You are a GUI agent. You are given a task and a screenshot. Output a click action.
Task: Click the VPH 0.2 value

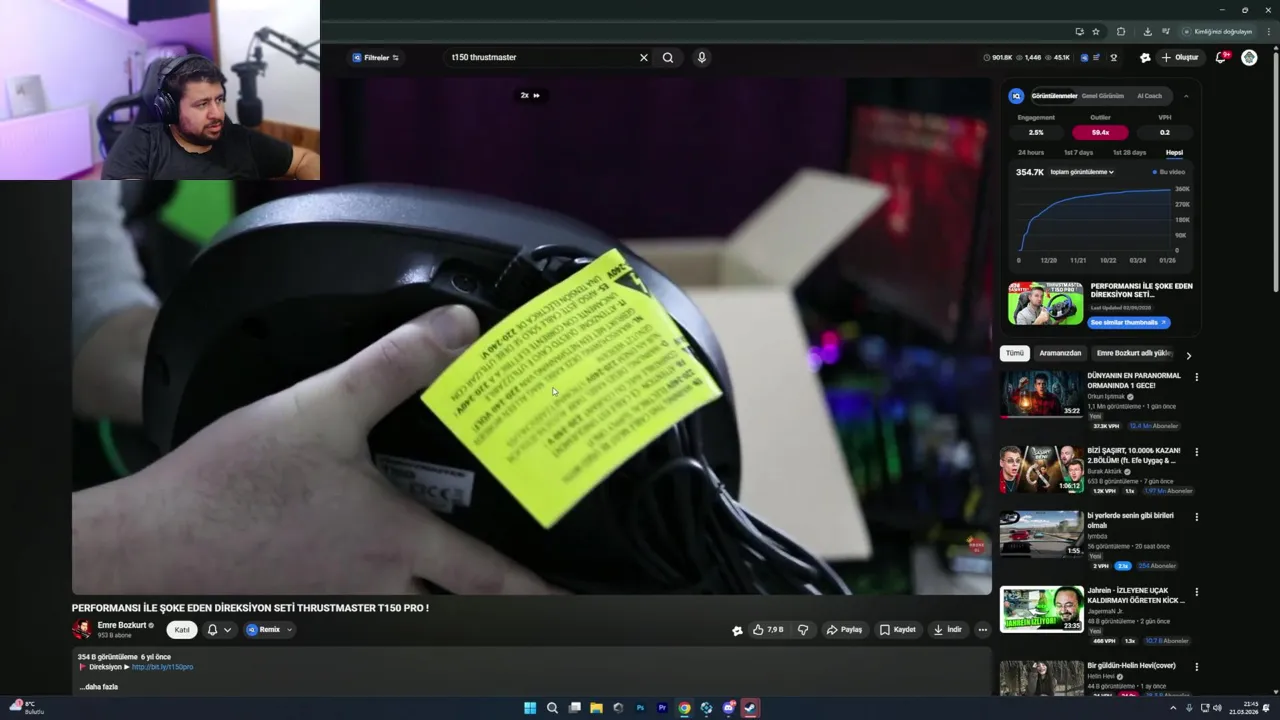pos(1165,132)
